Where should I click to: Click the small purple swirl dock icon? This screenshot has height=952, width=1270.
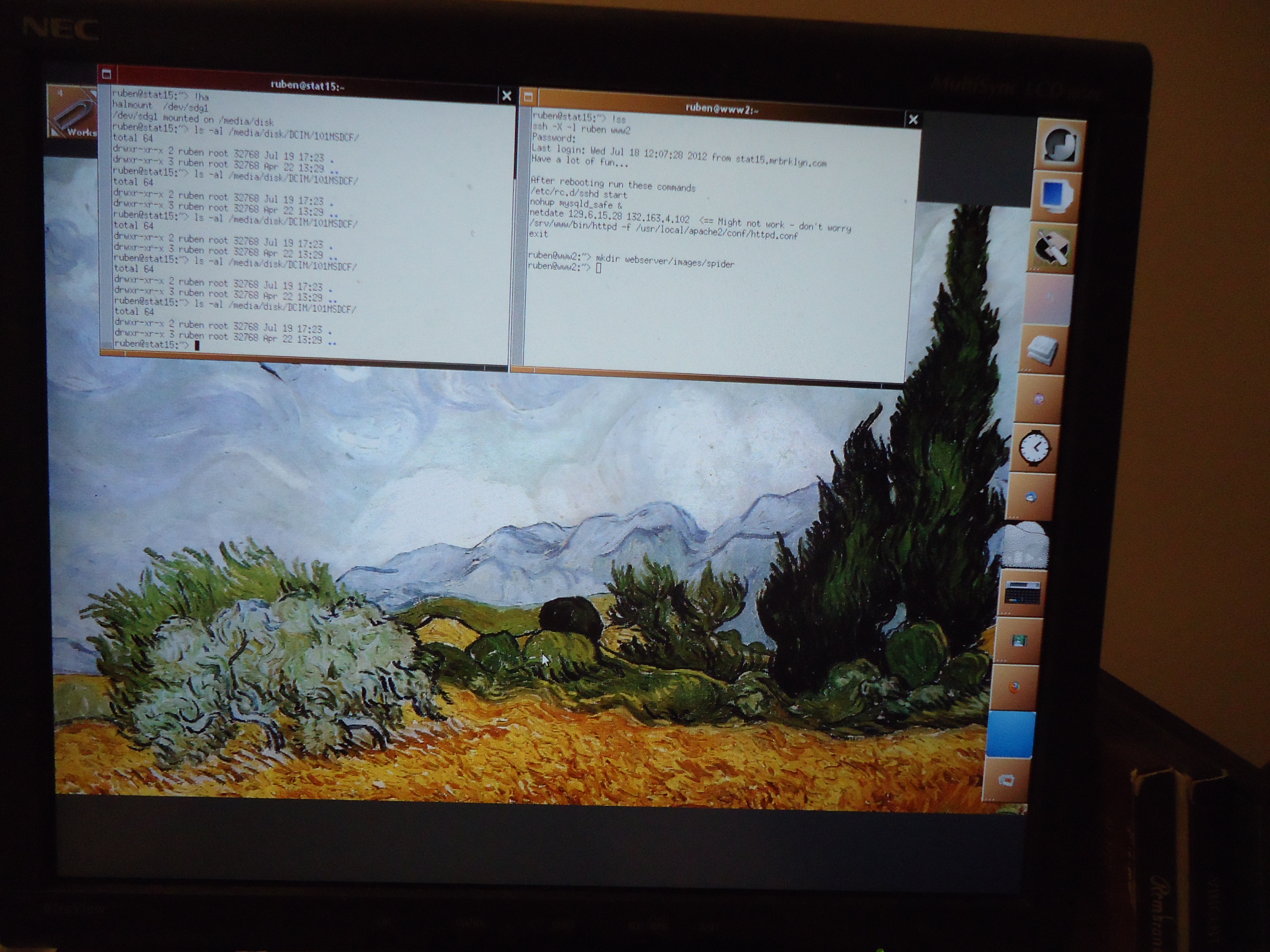pos(1039,400)
